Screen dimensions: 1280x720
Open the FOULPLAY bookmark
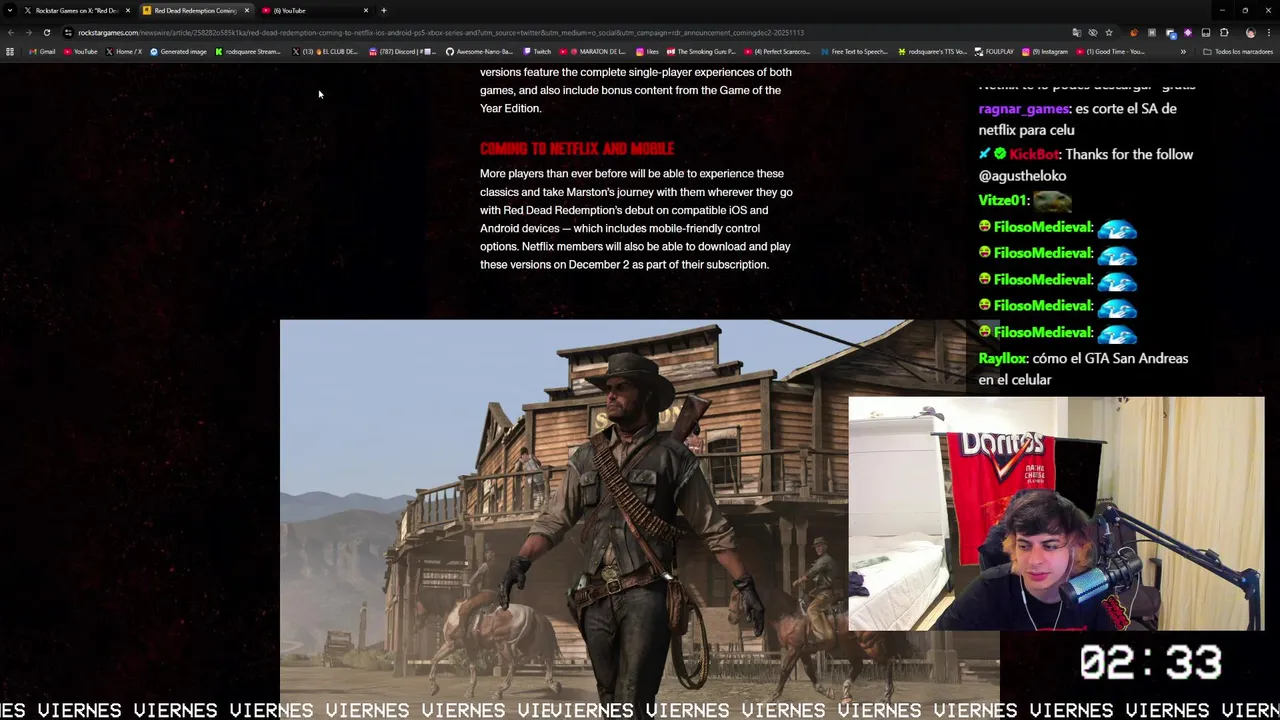995,51
